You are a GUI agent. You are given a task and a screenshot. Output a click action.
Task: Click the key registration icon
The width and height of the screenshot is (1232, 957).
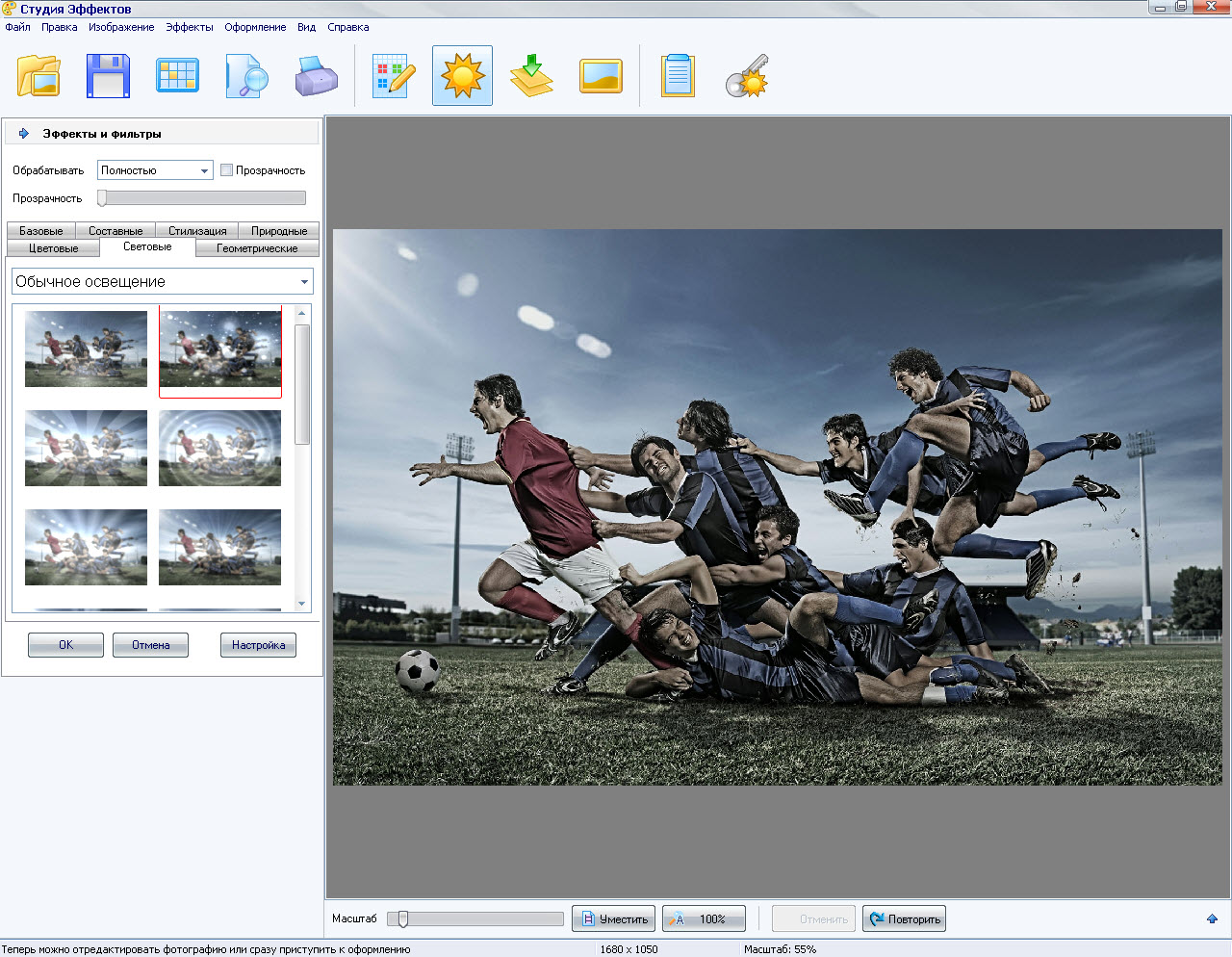click(747, 76)
